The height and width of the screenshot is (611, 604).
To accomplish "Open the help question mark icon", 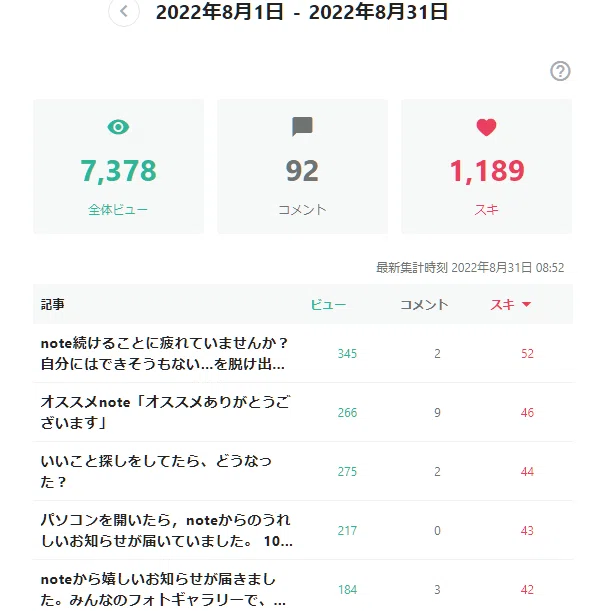I will [560, 71].
